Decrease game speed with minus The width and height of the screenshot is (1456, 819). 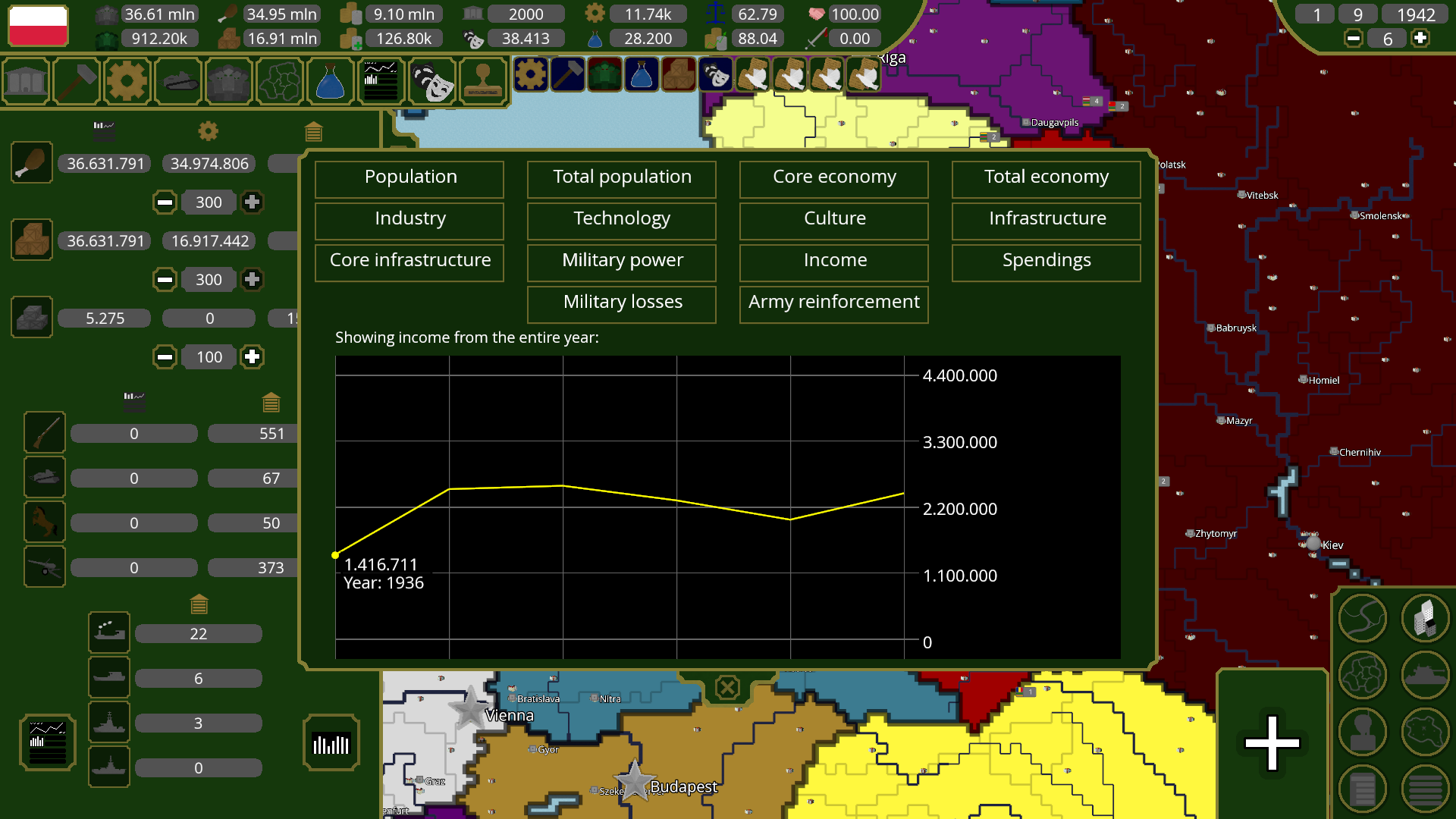(1354, 38)
